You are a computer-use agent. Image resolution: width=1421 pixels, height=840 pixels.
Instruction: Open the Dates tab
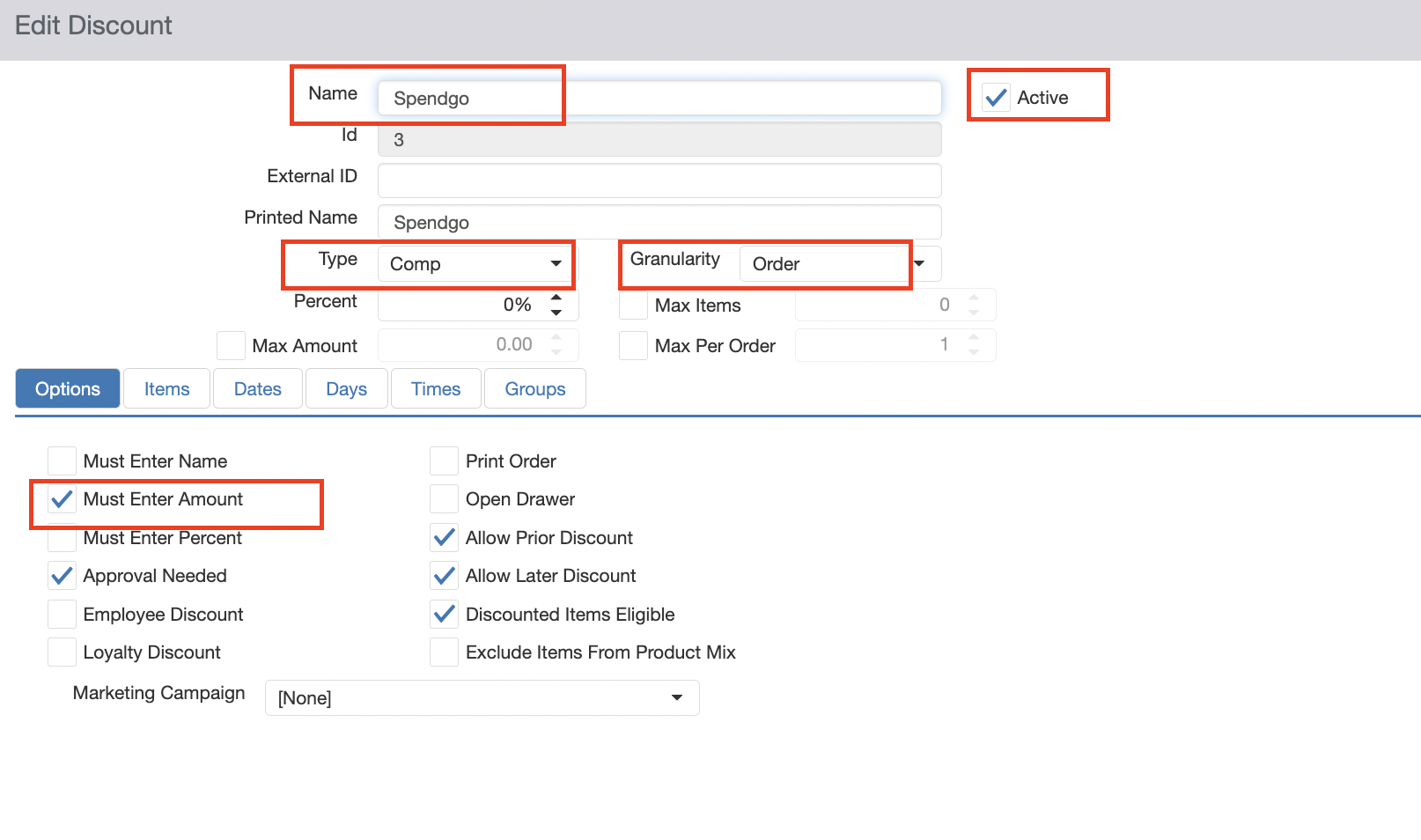pyautogui.click(x=258, y=389)
